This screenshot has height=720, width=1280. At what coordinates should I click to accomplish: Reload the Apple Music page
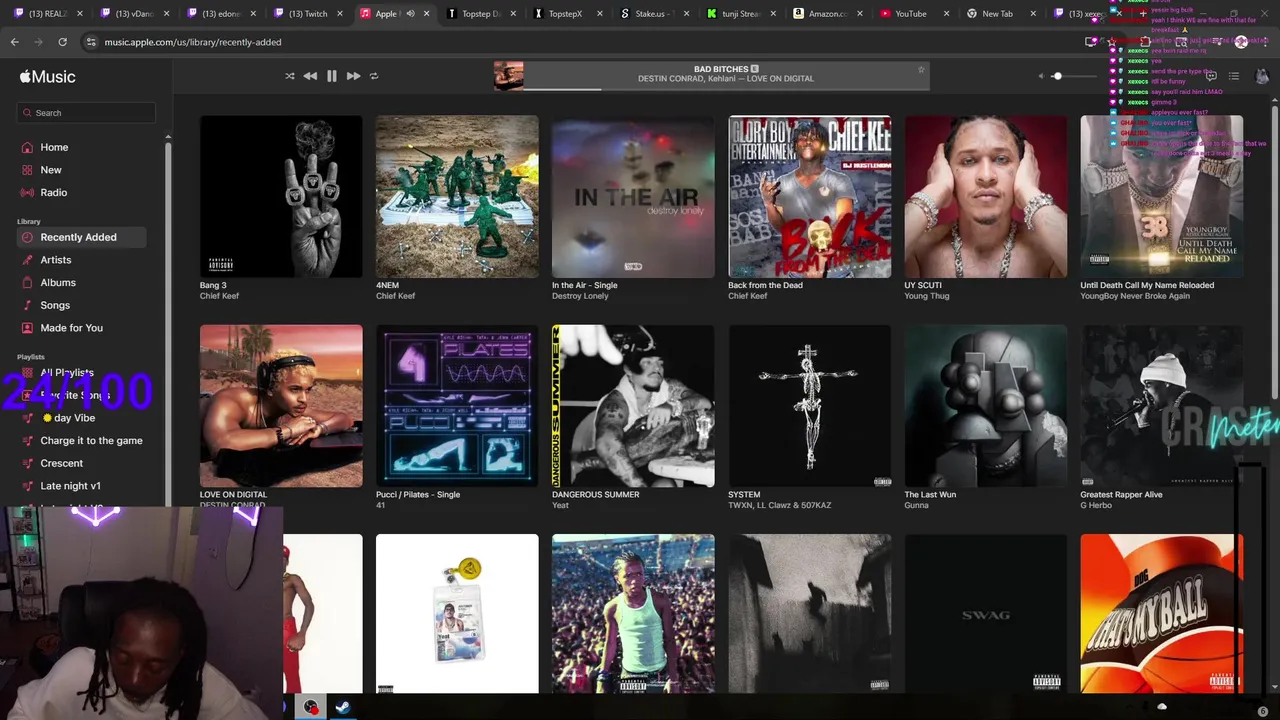point(62,42)
